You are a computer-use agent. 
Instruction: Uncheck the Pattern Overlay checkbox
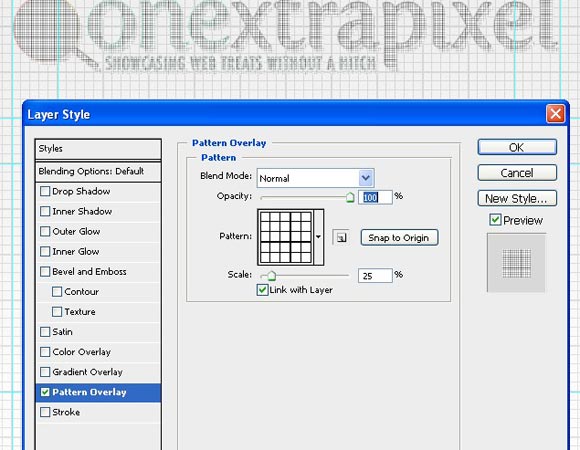[x=45, y=392]
